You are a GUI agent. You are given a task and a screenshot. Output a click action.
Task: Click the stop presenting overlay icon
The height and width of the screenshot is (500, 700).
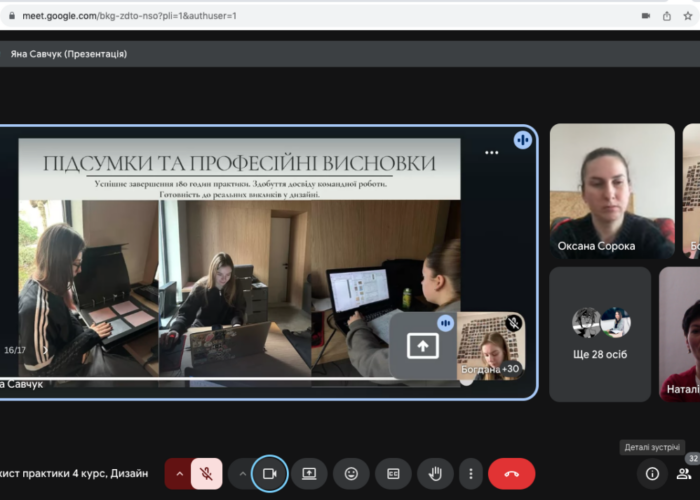coord(422,346)
